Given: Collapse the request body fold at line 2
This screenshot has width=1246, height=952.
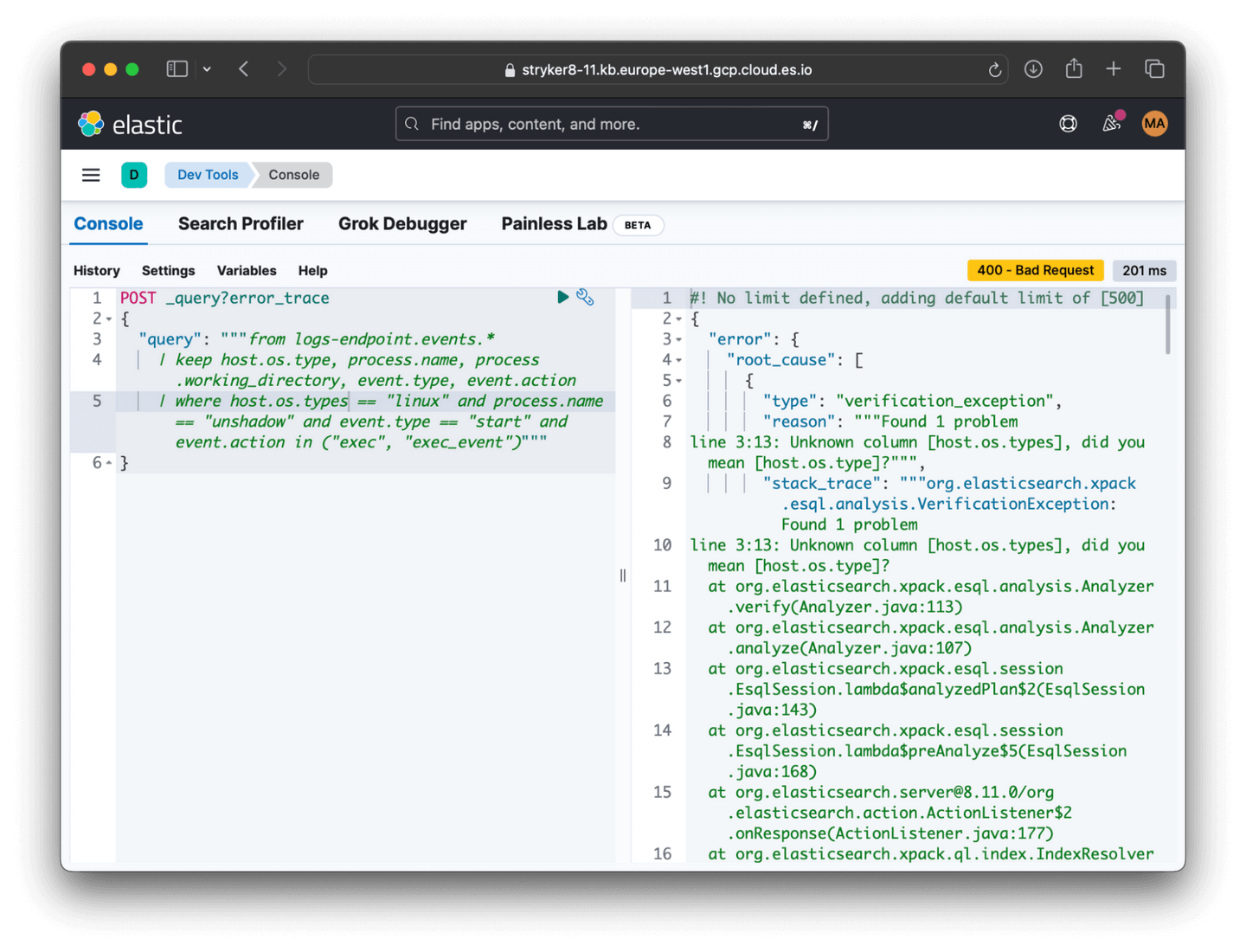Looking at the screenshot, I should [x=109, y=319].
